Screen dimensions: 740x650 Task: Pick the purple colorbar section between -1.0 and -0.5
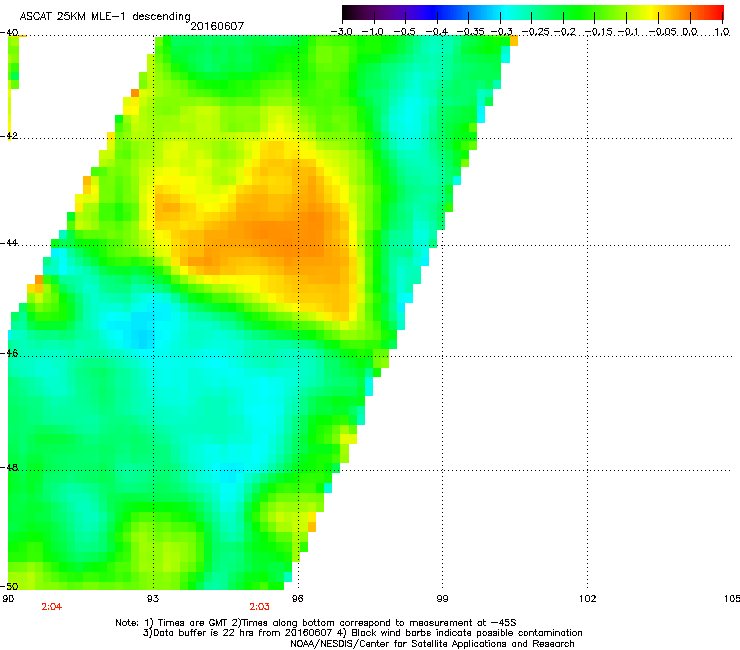pyautogui.click(x=389, y=13)
